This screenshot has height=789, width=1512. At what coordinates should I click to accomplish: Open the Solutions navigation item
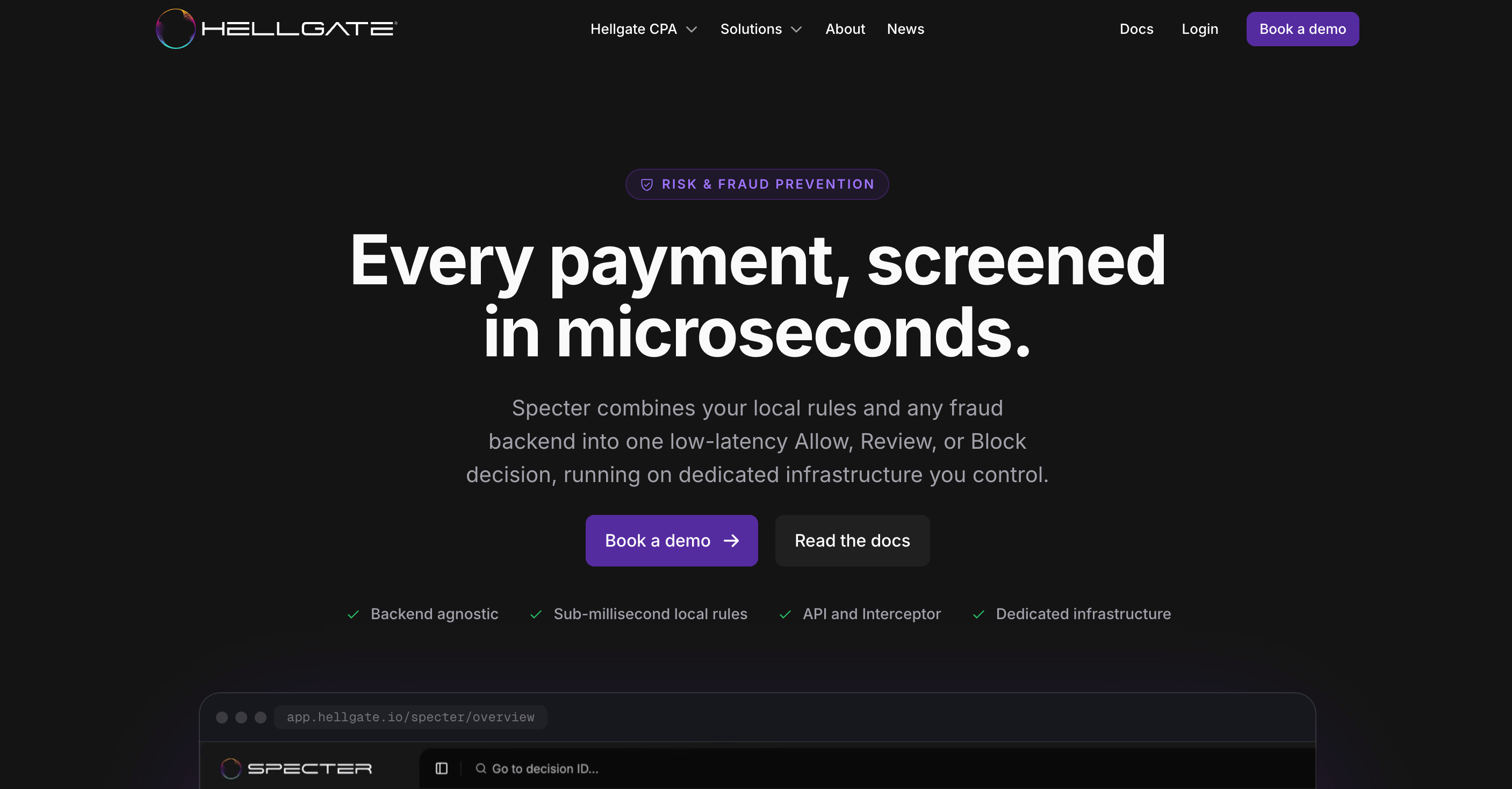(751, 29)
